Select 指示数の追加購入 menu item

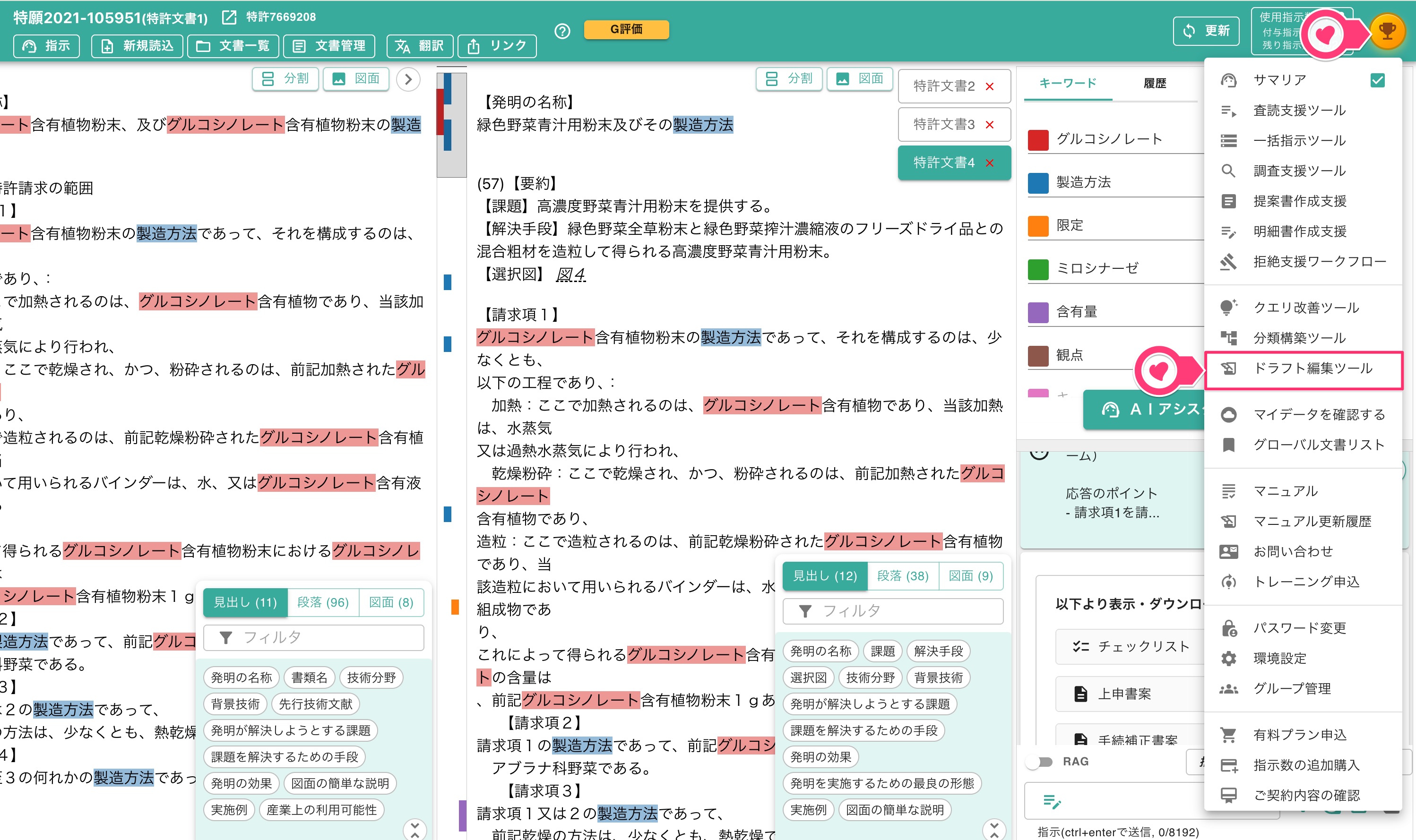click(1303, 765)
